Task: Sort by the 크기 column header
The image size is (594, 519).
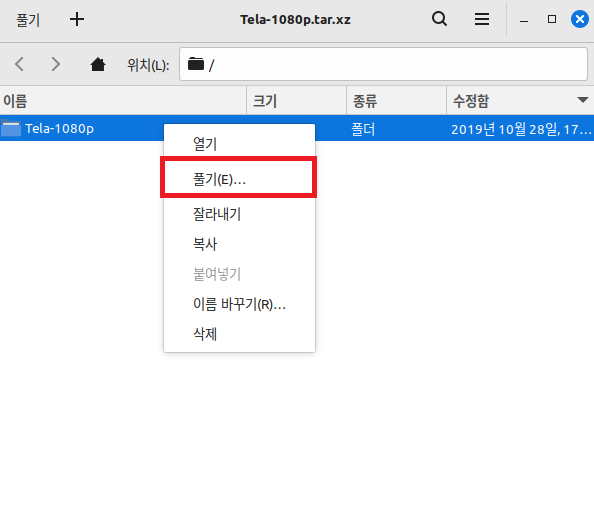Action: [297, 101]
